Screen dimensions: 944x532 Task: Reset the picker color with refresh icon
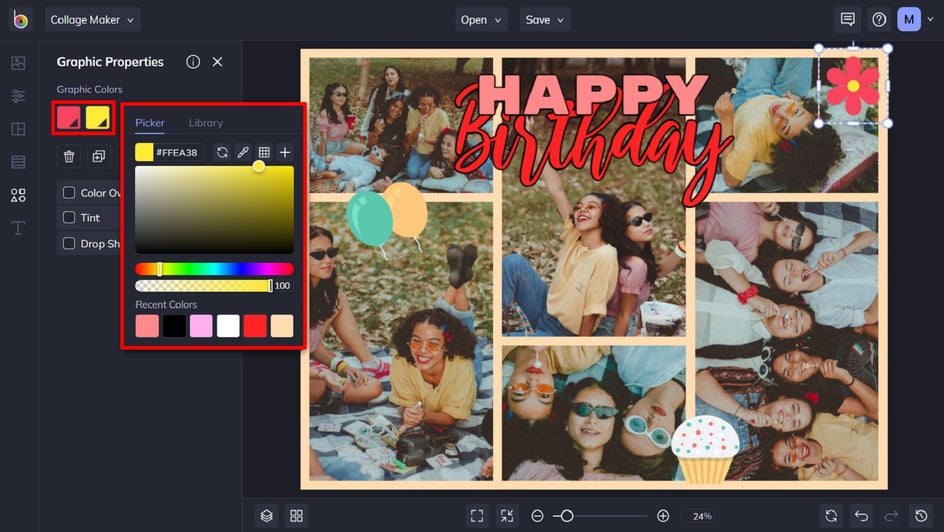coord(222,152)
